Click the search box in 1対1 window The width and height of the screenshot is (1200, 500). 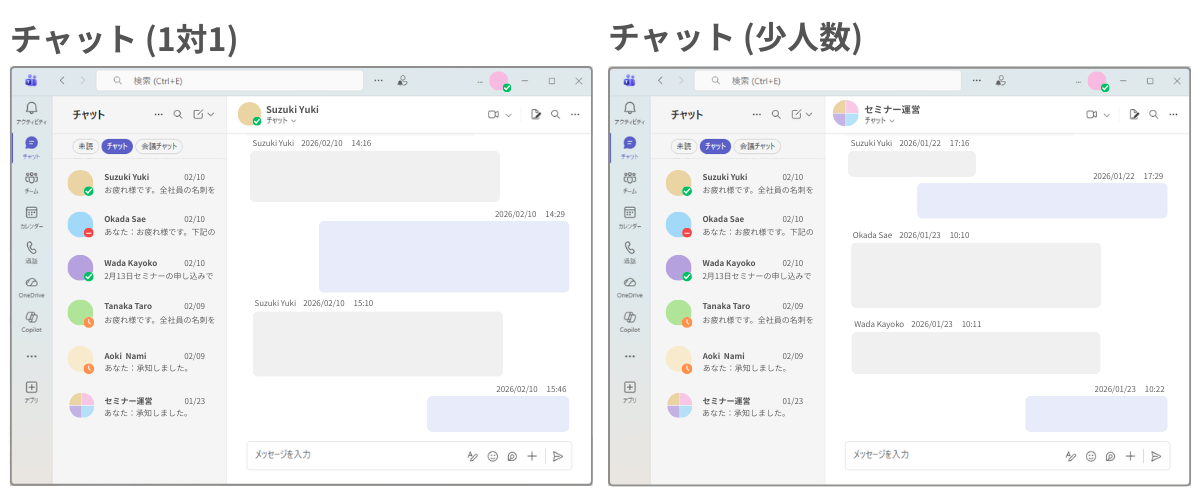pos(230,80)
